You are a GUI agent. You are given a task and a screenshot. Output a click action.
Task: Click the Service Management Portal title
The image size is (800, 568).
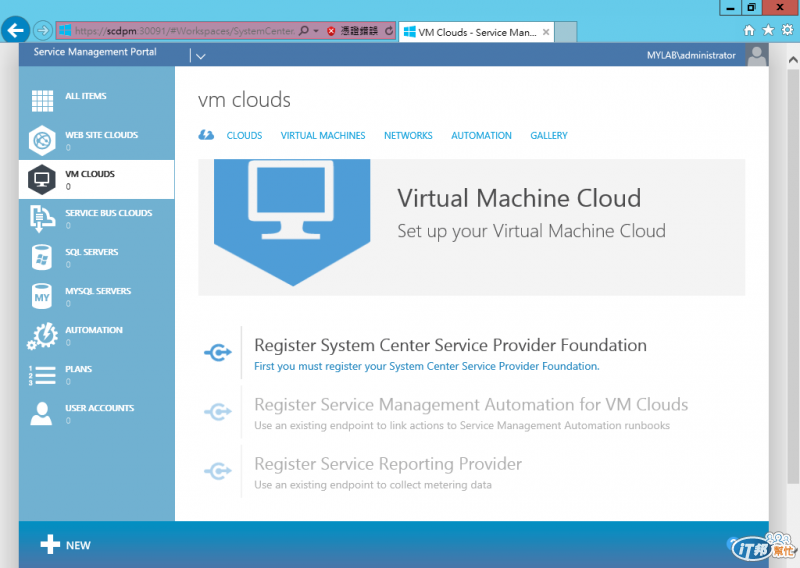(x=95, y=52)
